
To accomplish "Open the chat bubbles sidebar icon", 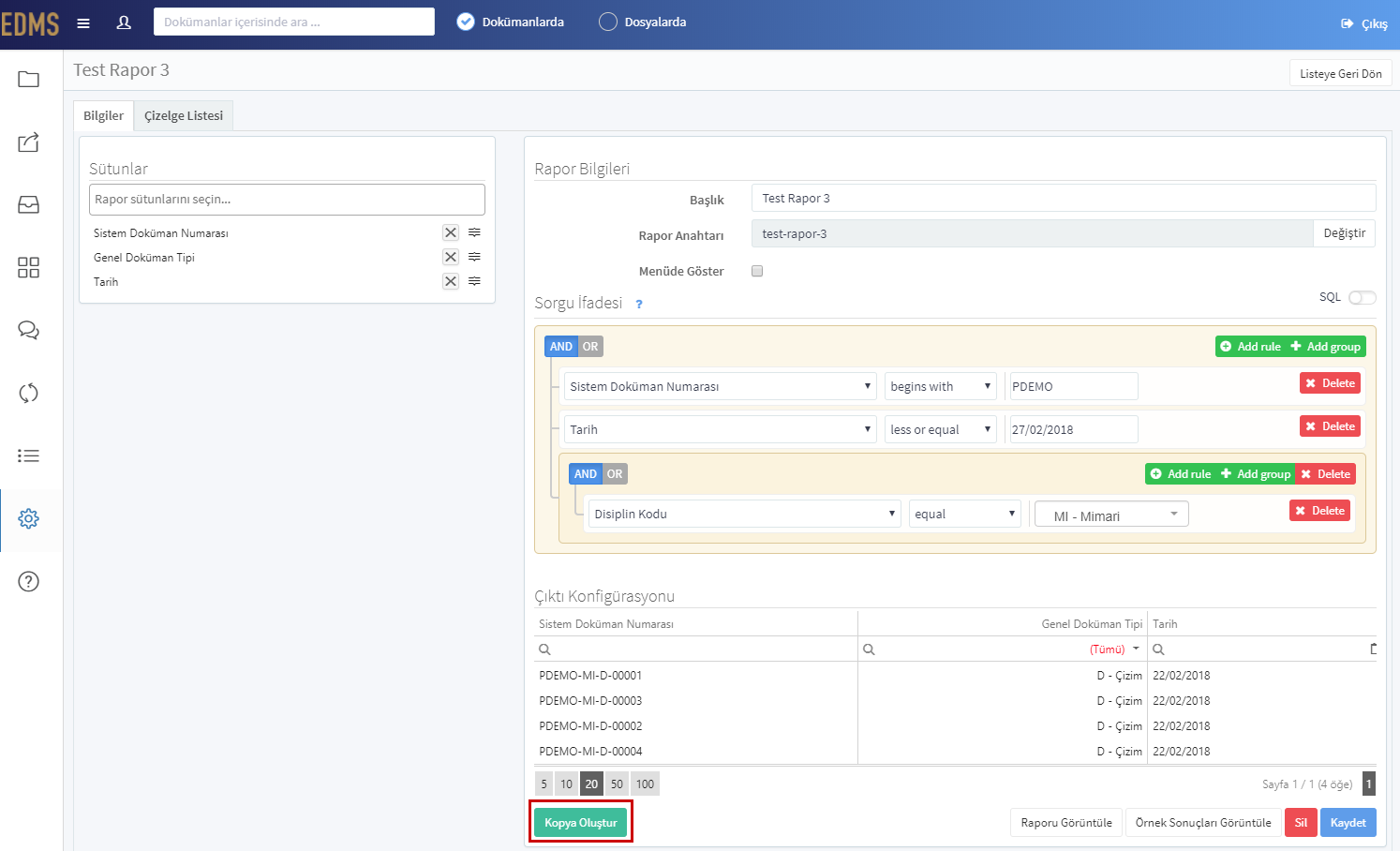I will pyautogui.click(x=29, y=330).
